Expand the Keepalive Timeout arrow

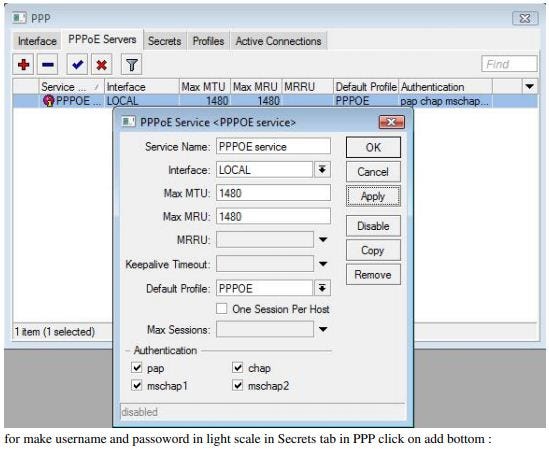pos(323,264)
